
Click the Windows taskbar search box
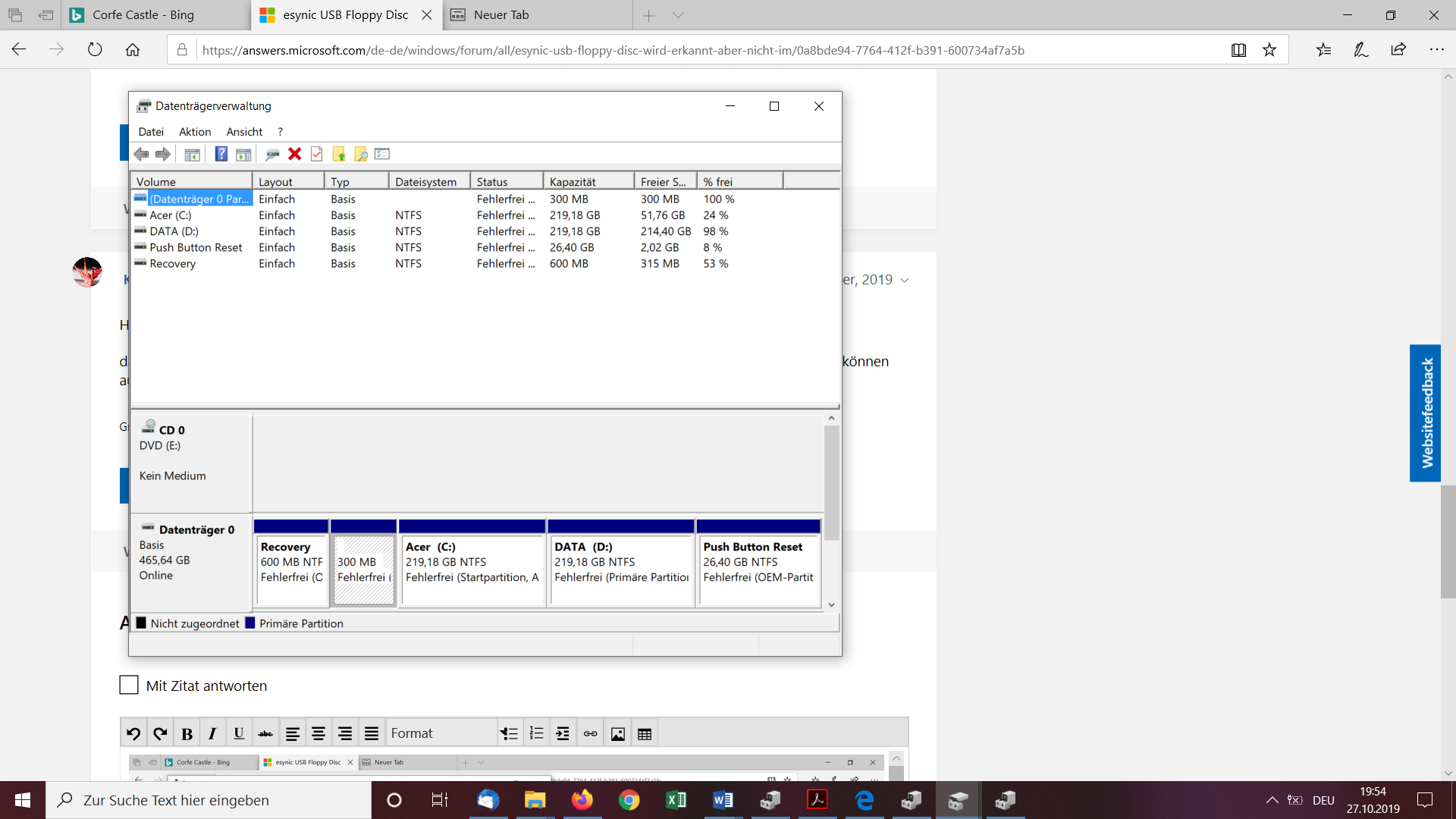(209, 800)
